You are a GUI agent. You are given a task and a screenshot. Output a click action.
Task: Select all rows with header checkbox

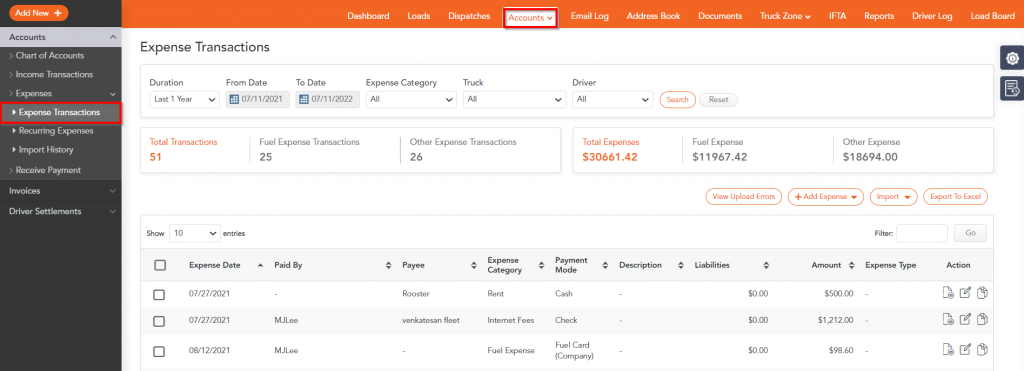click(x=159, y=265)
